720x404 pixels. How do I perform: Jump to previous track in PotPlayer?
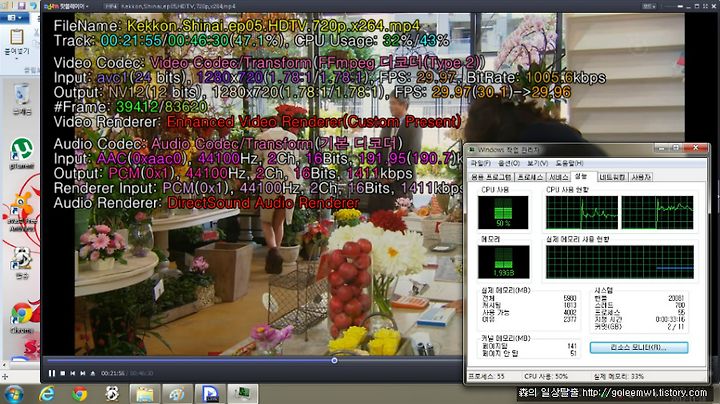[73, 373]
